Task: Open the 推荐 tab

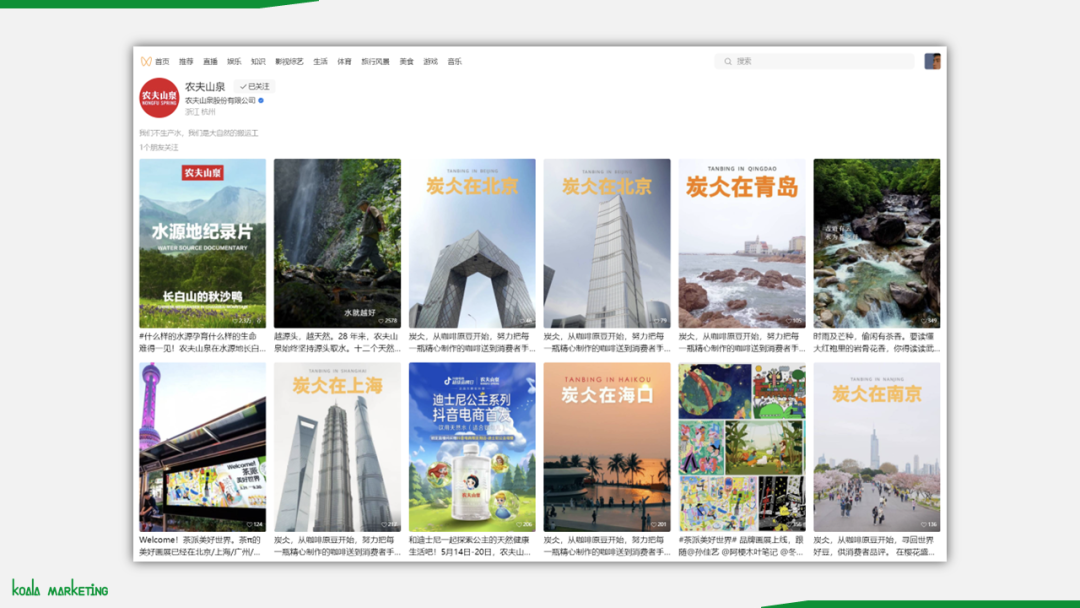Action: tap(186, 61)
